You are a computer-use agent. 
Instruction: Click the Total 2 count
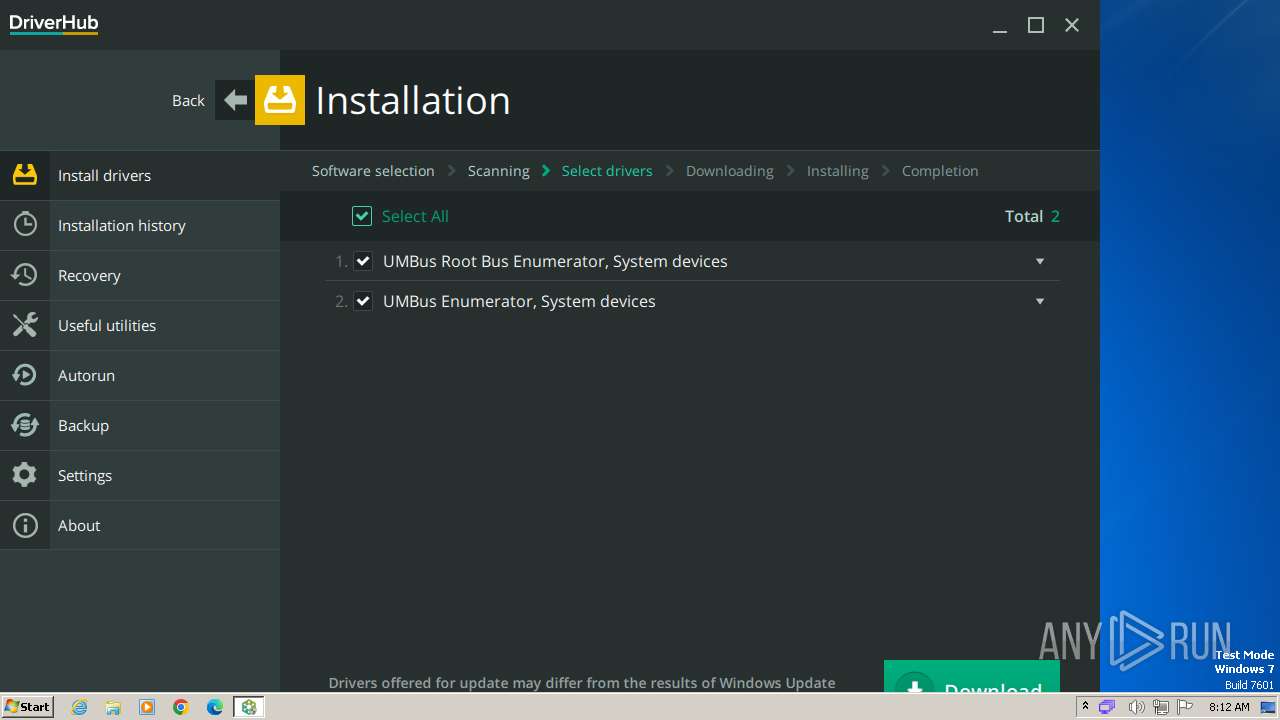click(x=1032, y=216)
